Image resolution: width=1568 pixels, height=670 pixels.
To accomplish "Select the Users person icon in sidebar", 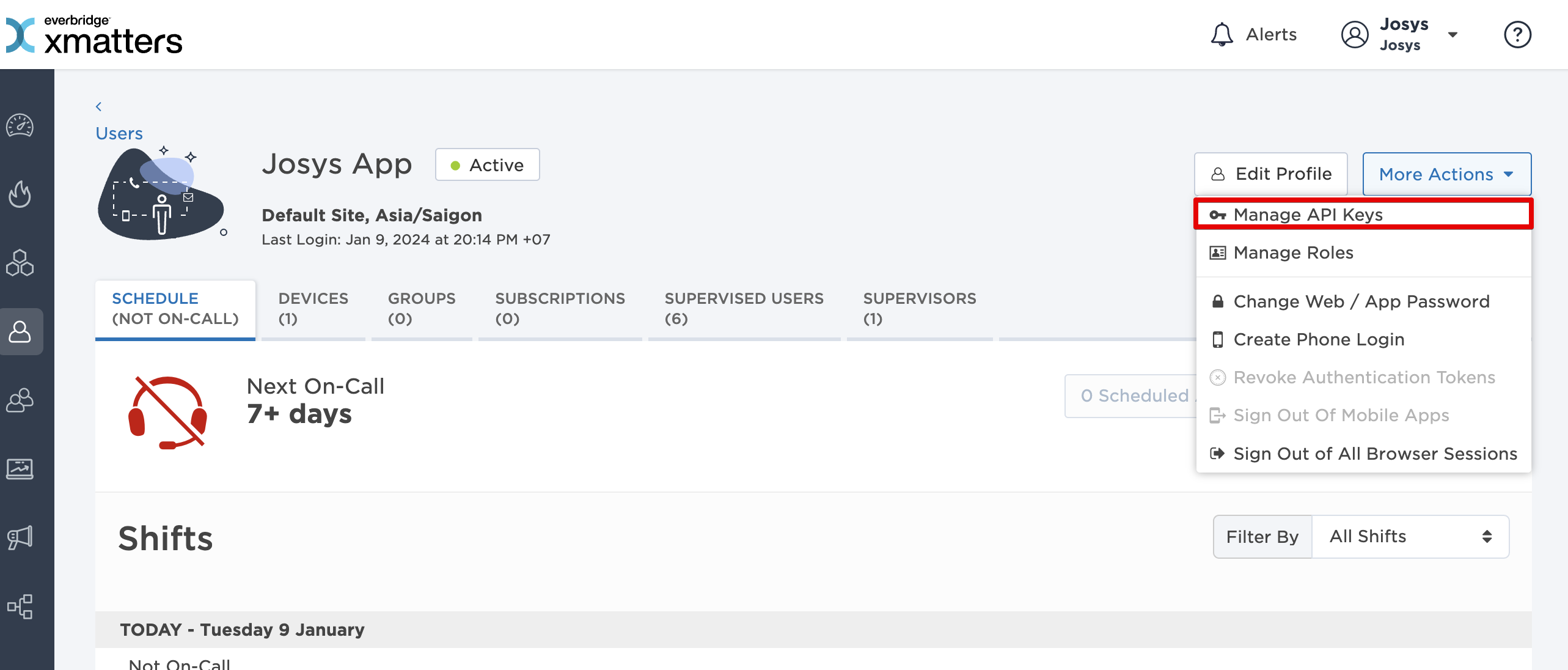I will tap(20, 331).
